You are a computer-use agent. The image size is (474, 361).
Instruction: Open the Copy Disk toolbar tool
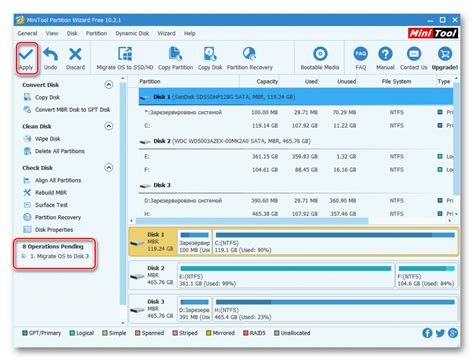point(210,58)
